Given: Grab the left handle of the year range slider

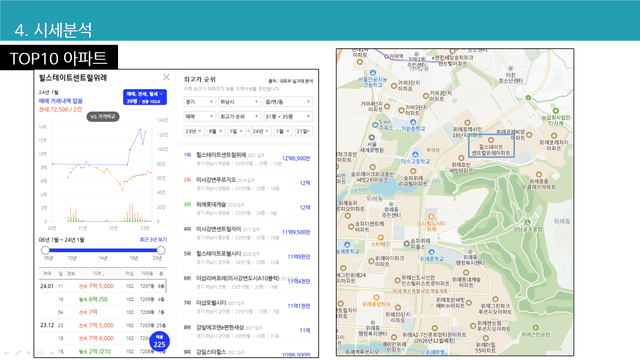Looking at the screenshot, I should (x=45, y=250).
